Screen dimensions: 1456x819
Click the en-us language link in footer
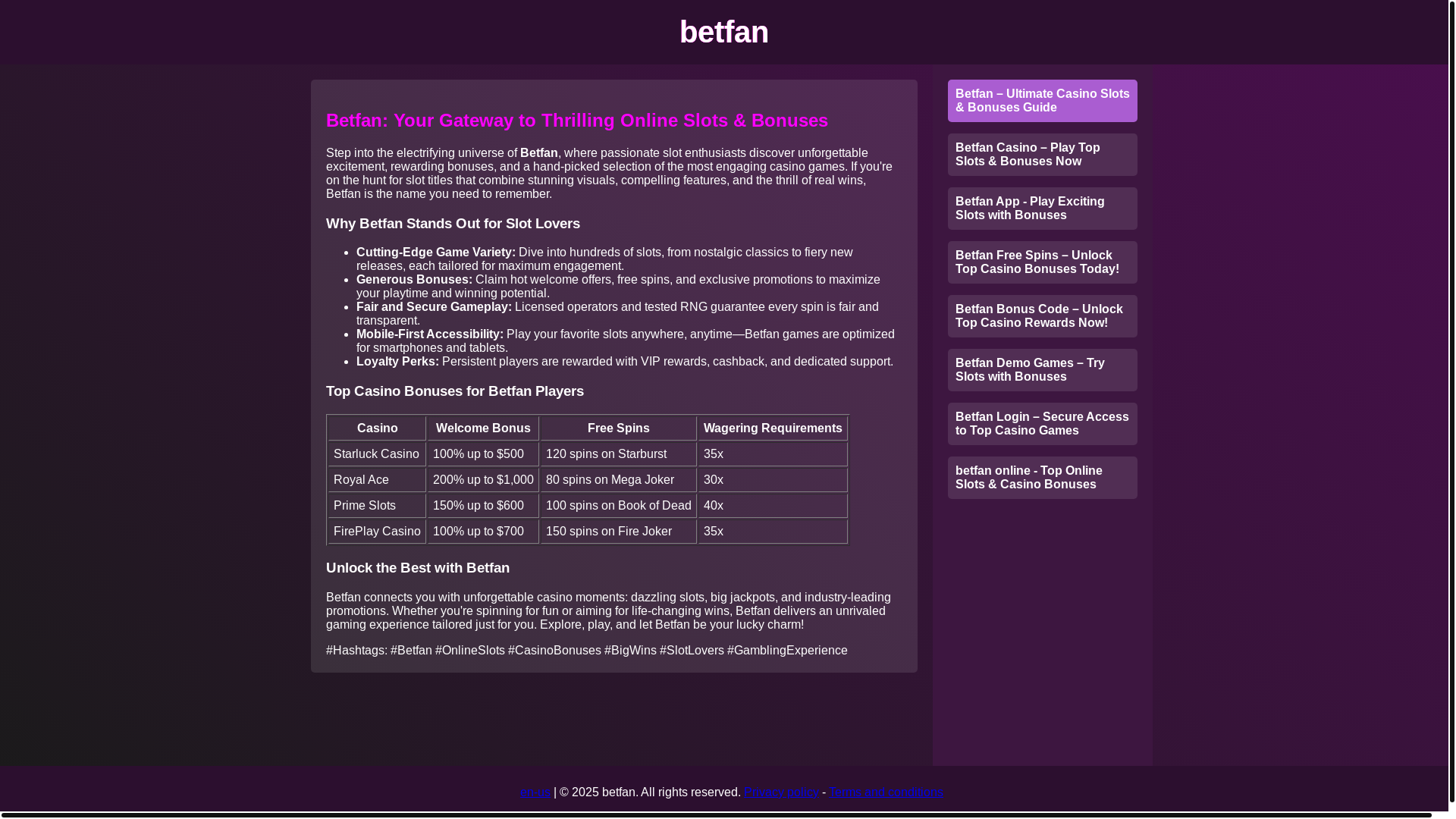point(535,792)
